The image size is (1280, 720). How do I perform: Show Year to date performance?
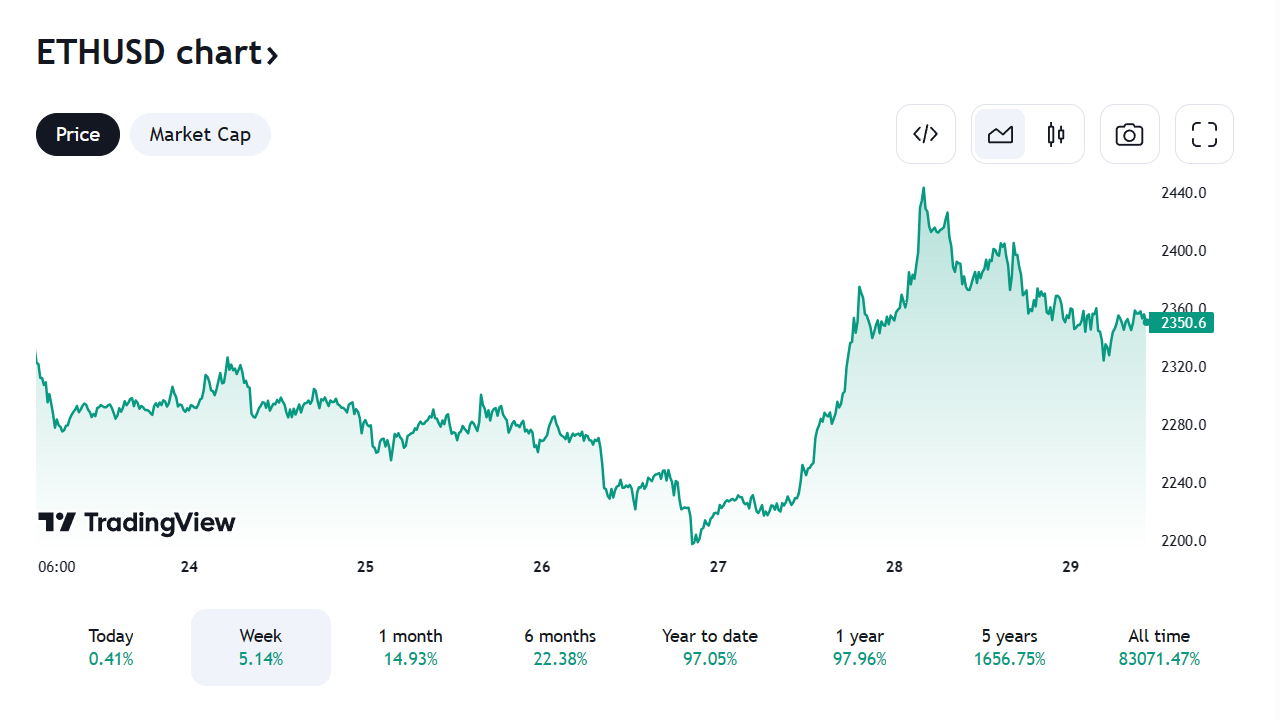[x=710, y=647]
